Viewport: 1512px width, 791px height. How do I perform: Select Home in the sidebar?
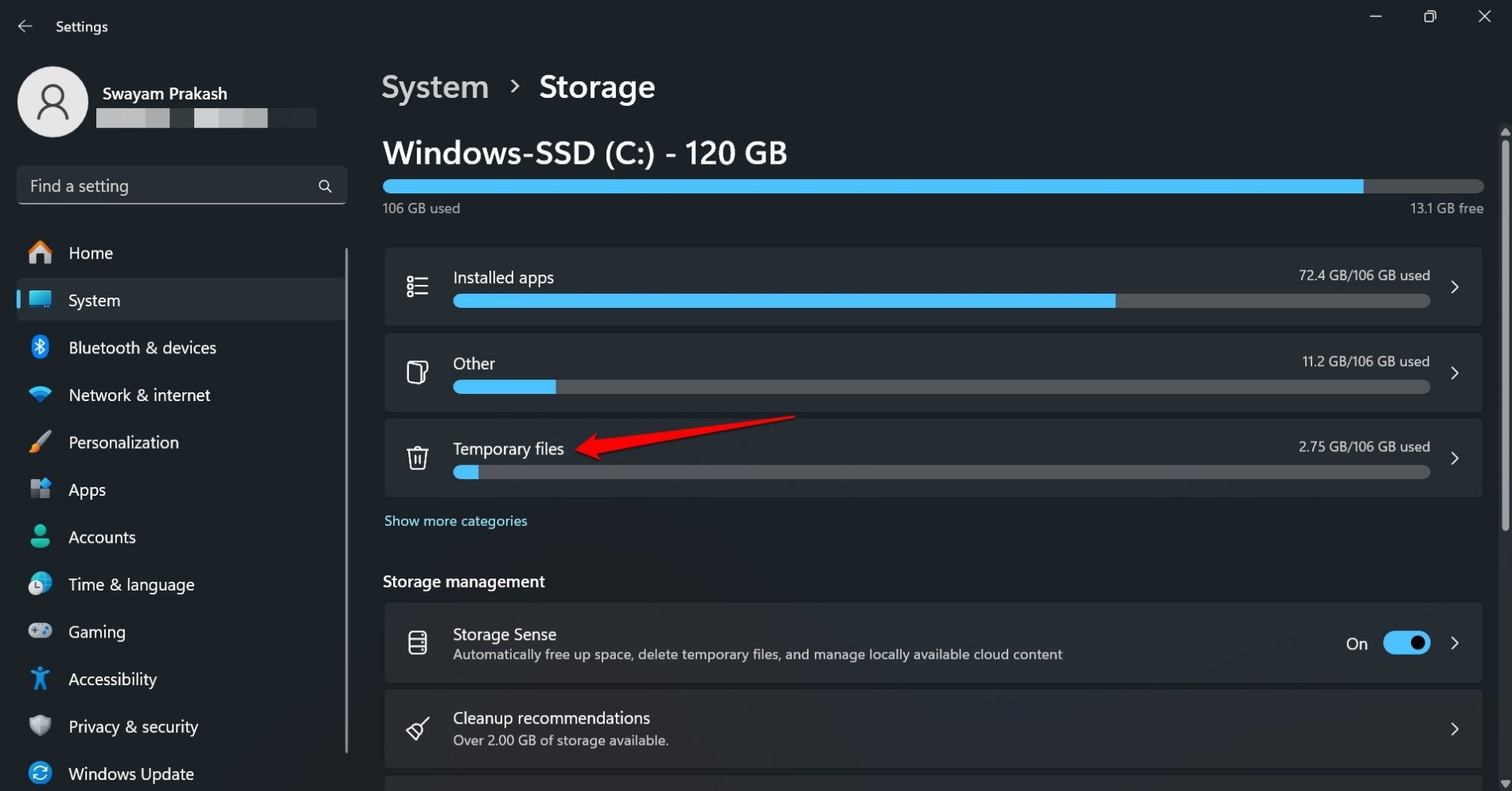(x=89, y=252)
